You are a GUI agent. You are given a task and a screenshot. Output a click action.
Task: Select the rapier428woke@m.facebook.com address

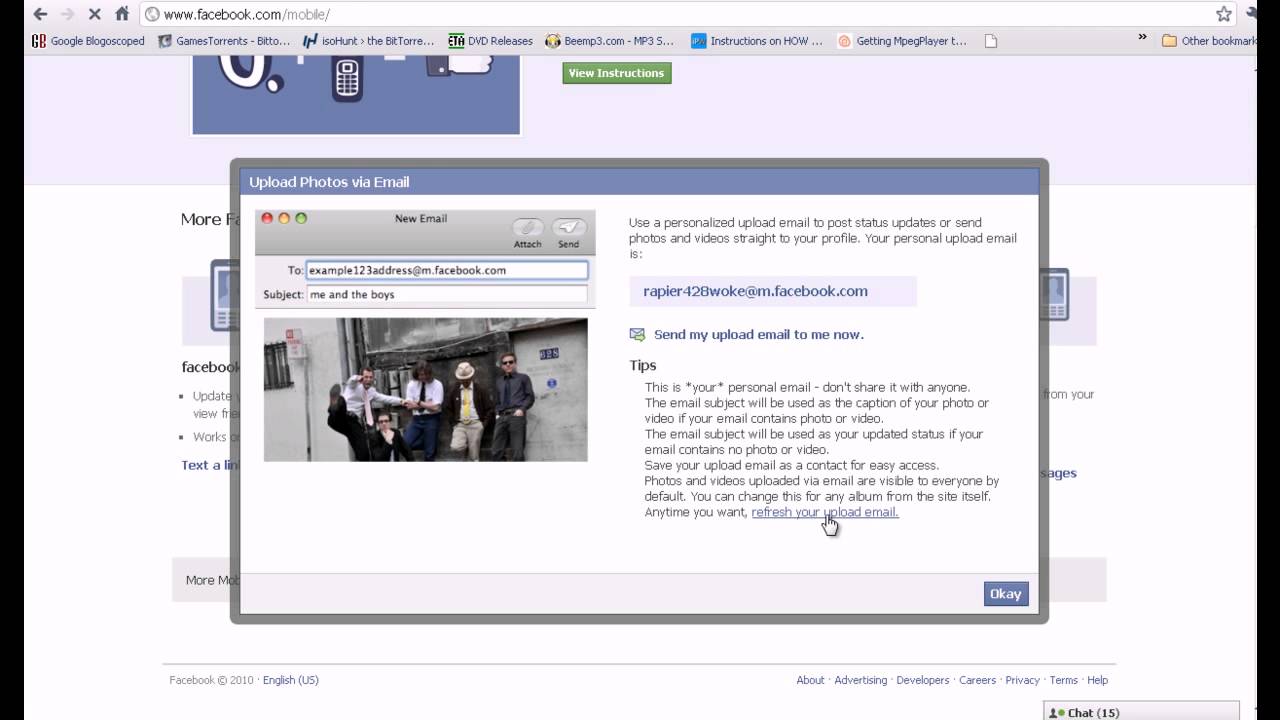(755, 291)
